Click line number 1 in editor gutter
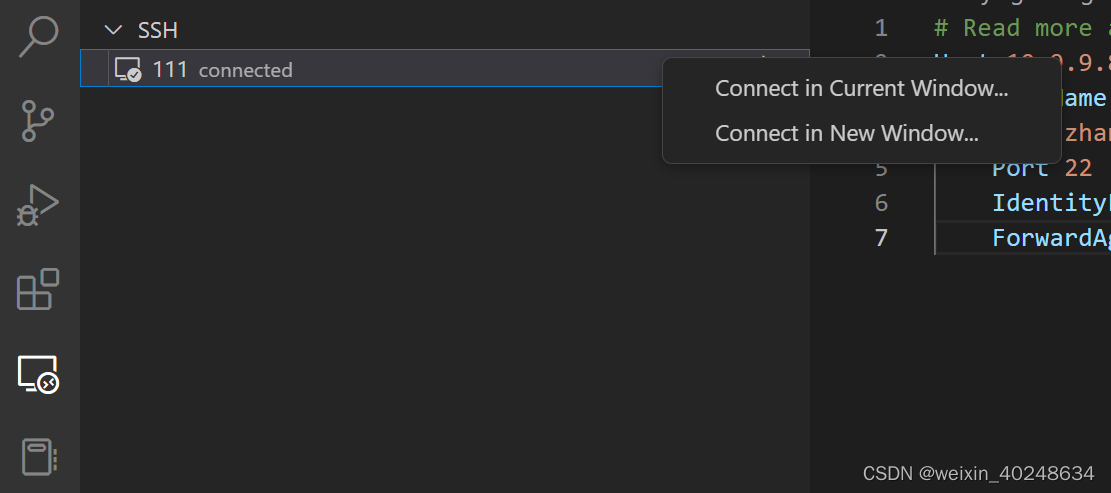Screen dimensions: 1111x493 point(880,27)
